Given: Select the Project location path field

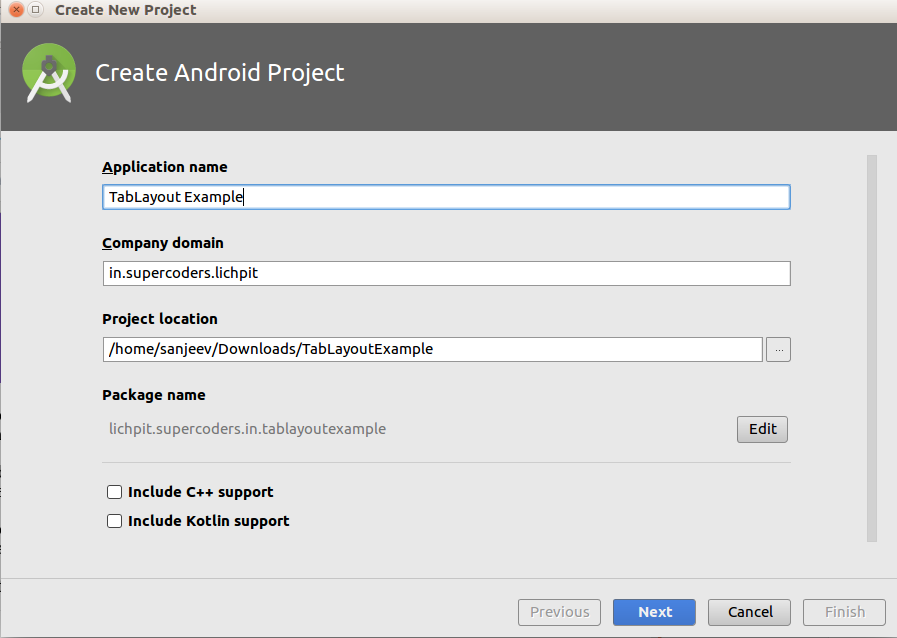Looking at the screenshot, I should coord(432,349).
